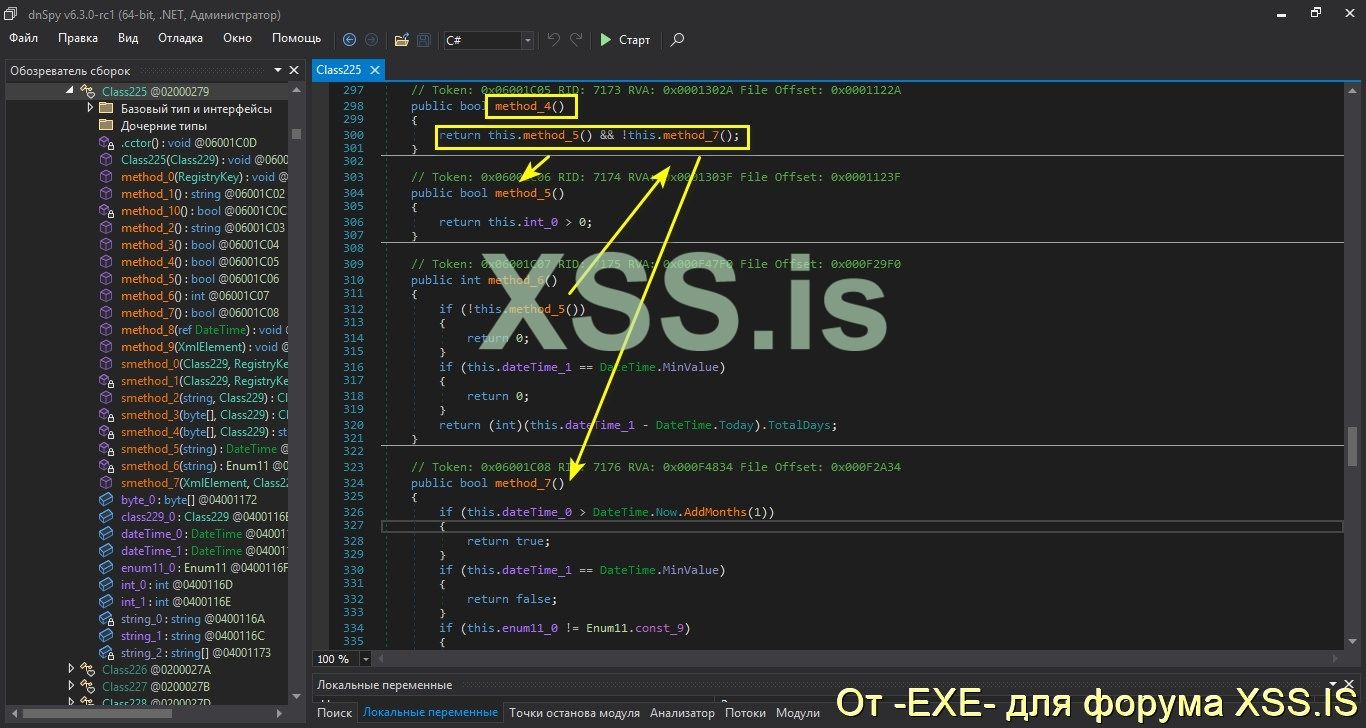Viewport: 1366px width, 728px height.
Task: Select the Дочерние типы folder icon
Action: pos(106,125)
